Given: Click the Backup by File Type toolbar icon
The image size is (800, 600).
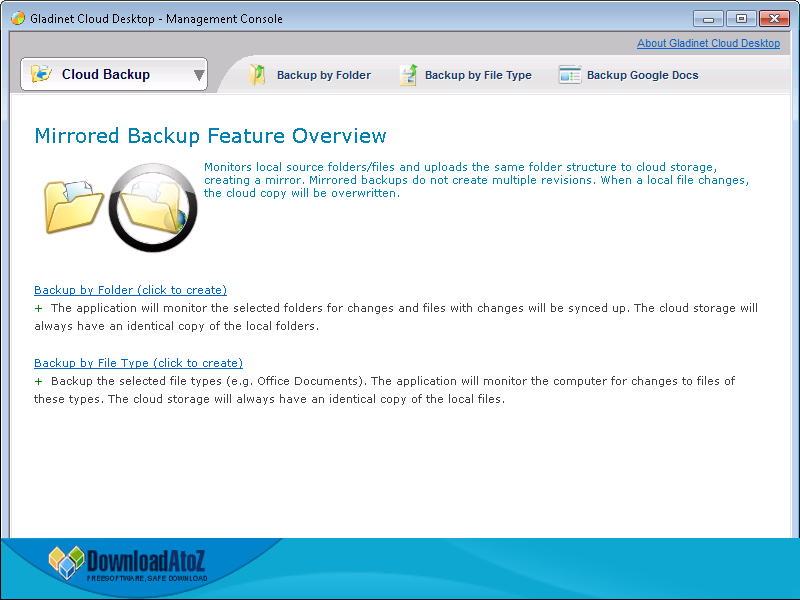Looking at the screenshot, I should tap(408, 75).
